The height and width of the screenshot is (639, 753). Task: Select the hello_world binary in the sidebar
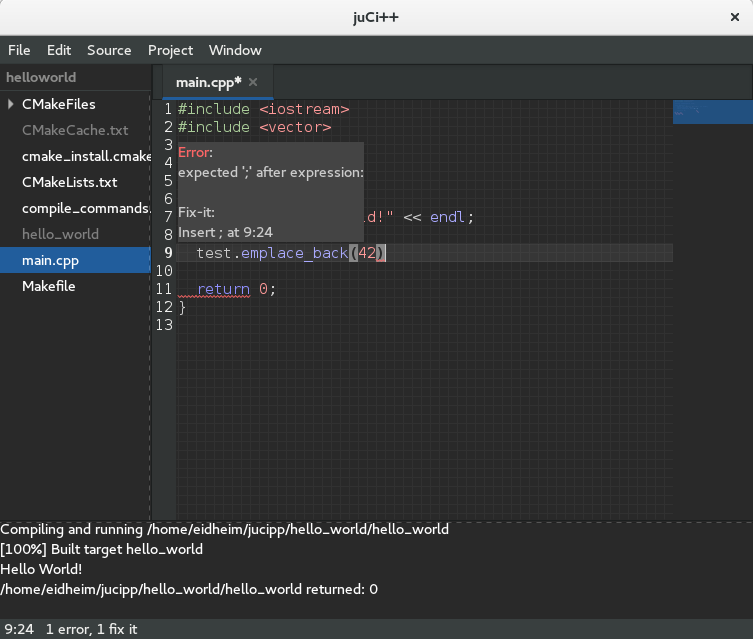pos(60,234)
